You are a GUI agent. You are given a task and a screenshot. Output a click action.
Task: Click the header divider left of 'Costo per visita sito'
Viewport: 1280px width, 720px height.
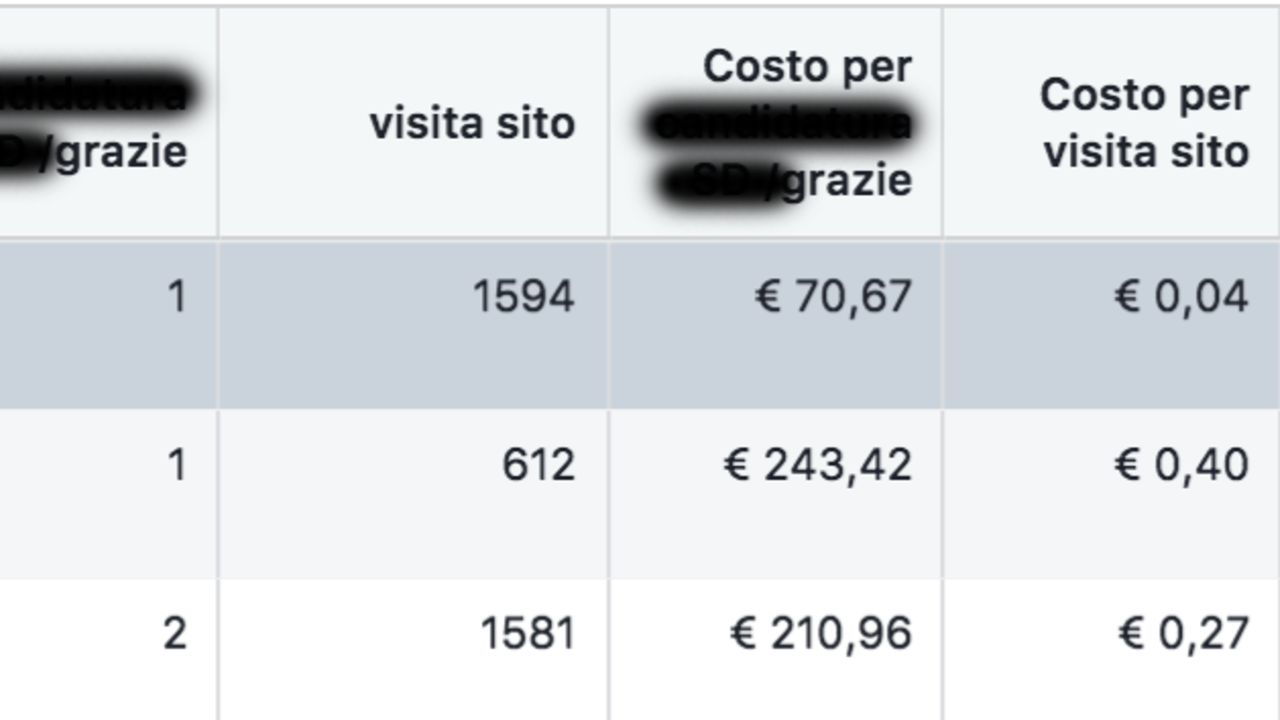tap(942, 124)
